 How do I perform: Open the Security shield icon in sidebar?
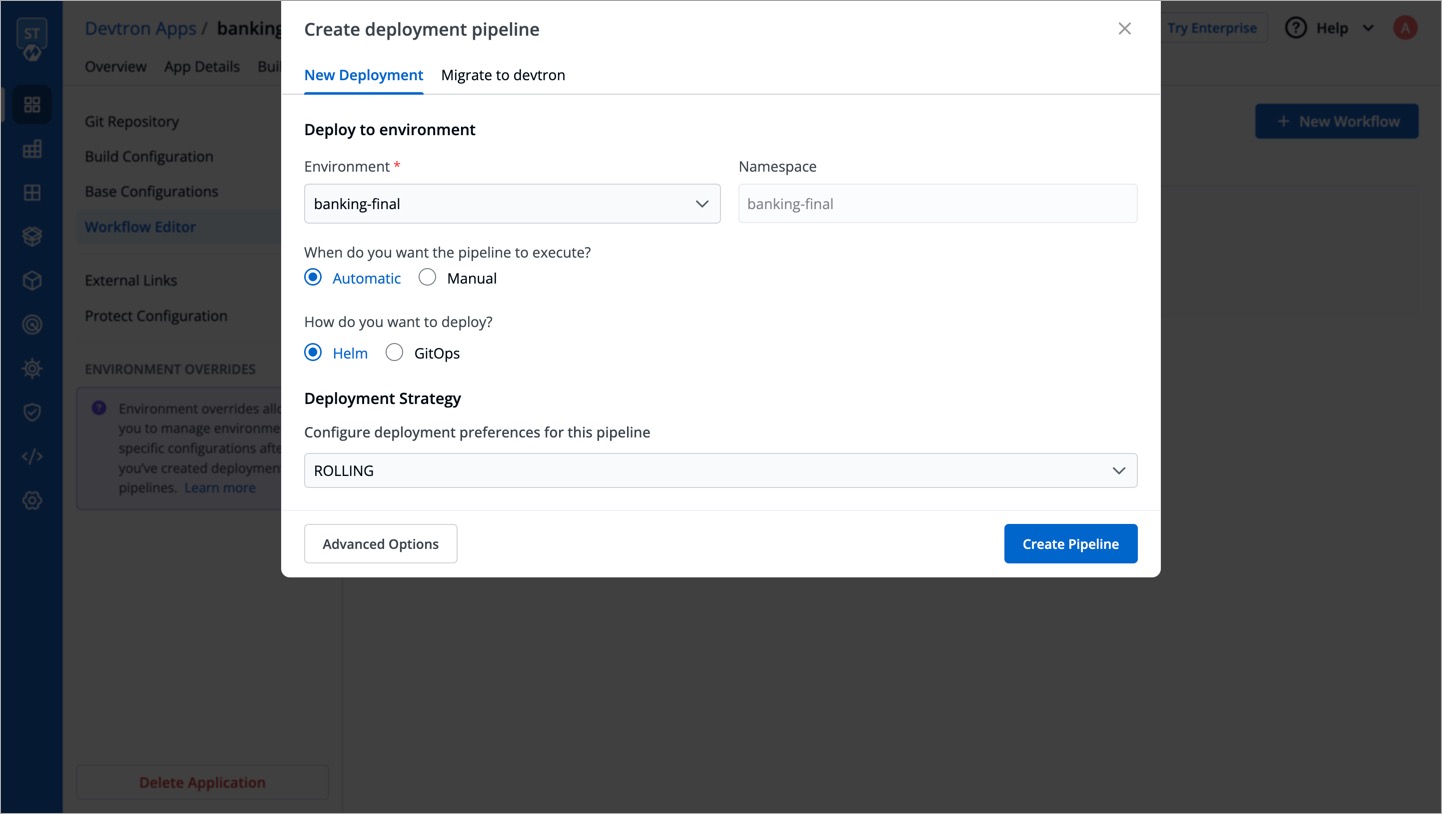coord(32,411)
